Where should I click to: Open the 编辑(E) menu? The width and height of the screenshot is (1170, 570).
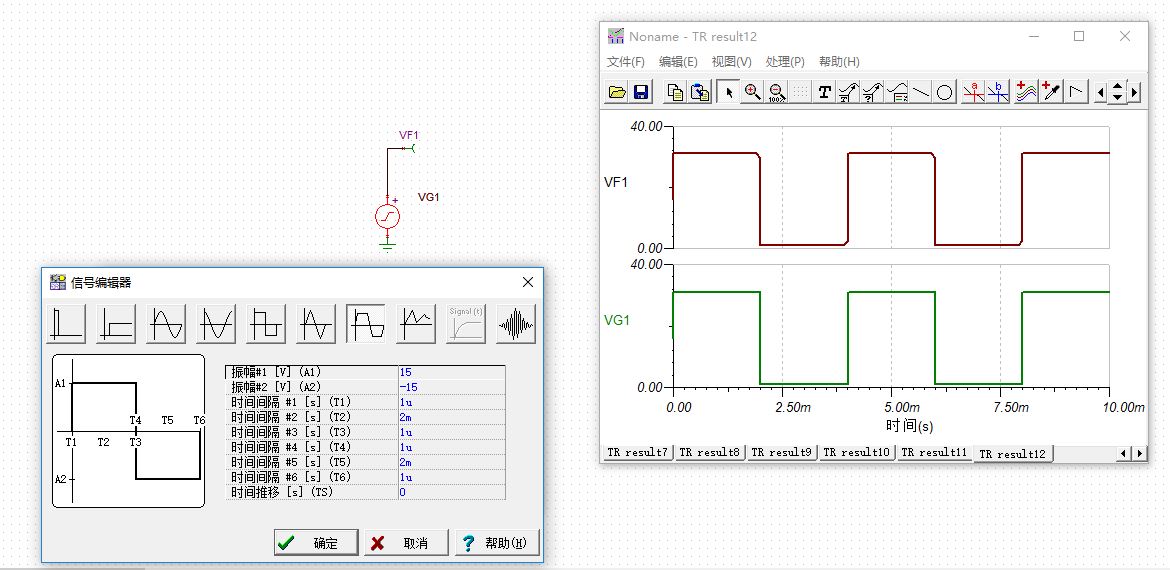click(x=678, y=62)
